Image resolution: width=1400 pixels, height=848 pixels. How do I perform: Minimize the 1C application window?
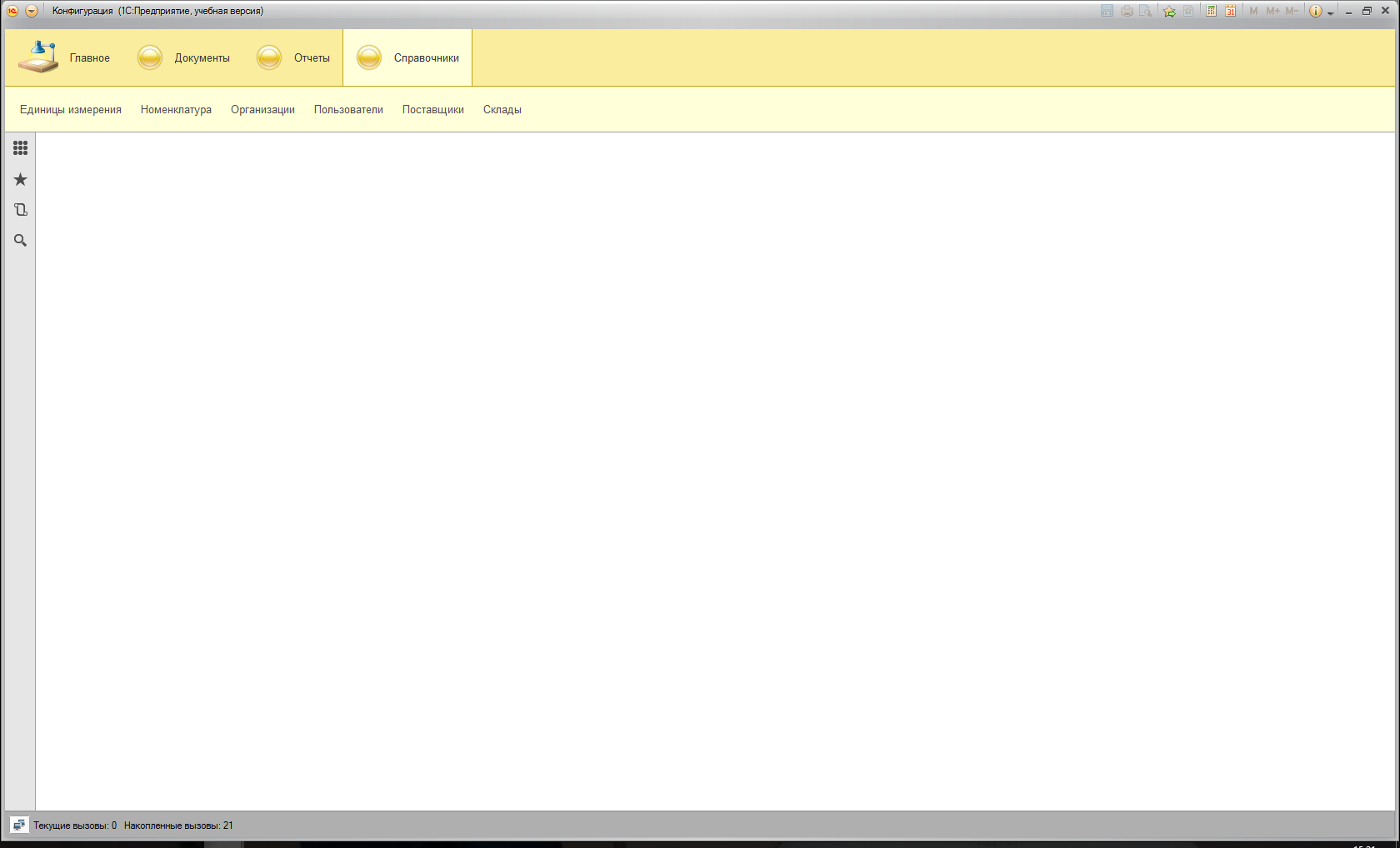pos(1348,12)
